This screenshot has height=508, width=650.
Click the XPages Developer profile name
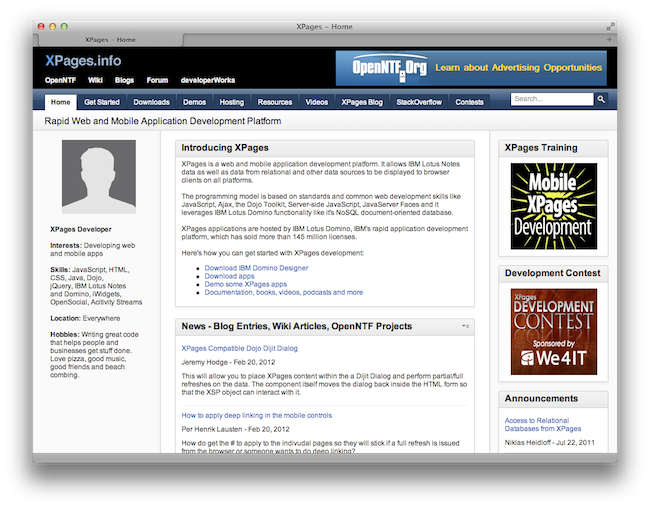pyautogui.click(x=81, y=229)
